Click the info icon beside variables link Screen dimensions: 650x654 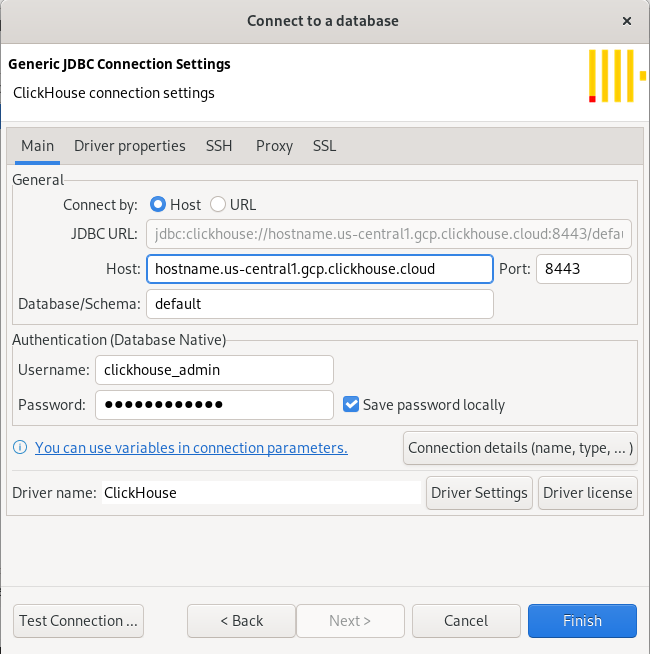[20, 448]
